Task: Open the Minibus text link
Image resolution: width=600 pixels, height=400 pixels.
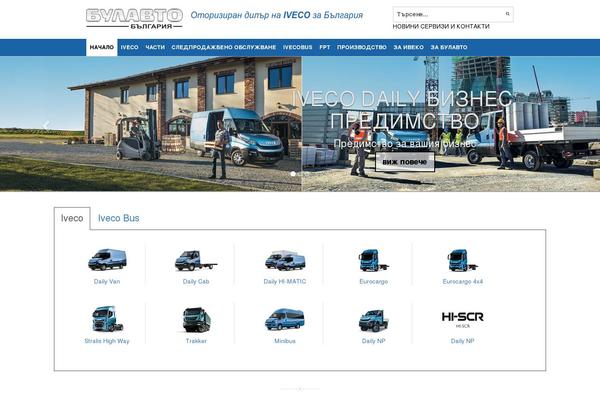Action: [285, 341]
